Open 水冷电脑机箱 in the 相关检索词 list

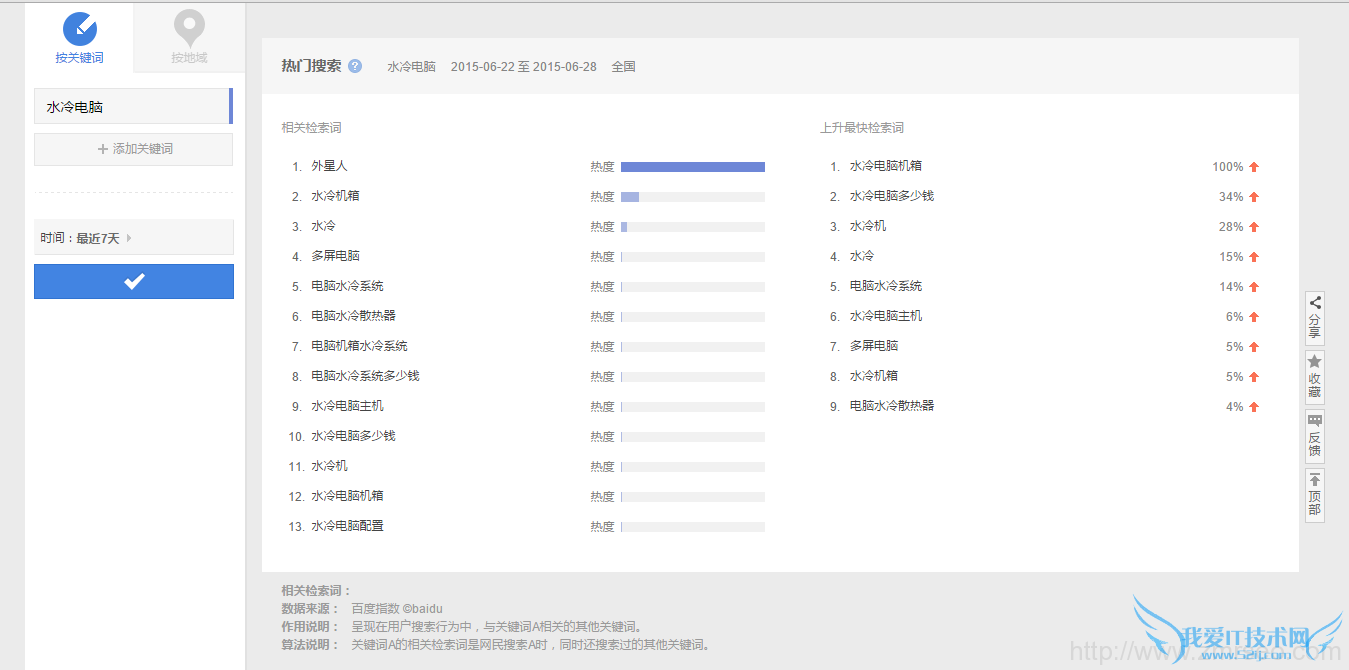347,496
